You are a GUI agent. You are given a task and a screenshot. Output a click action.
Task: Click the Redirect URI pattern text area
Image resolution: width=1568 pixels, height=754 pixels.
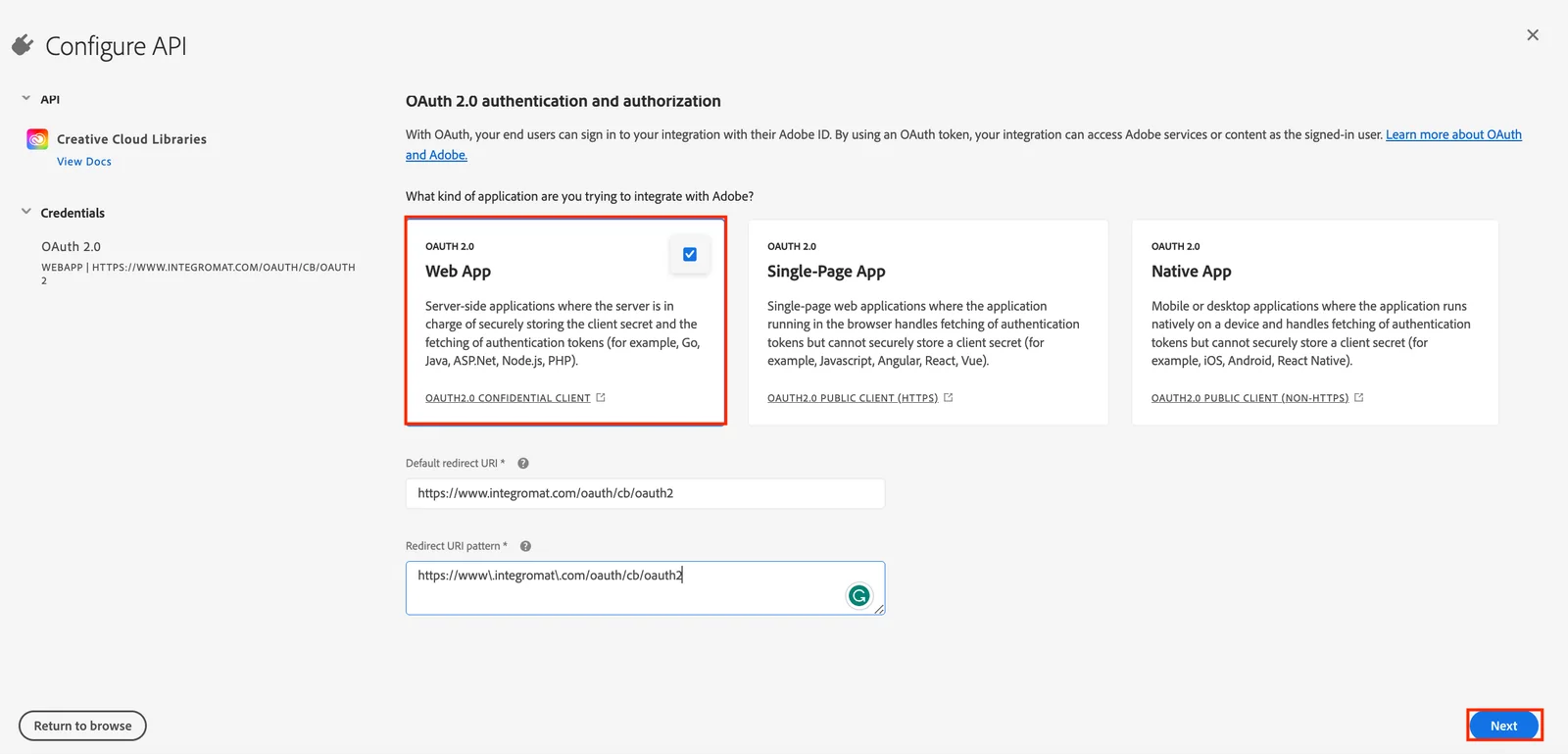click(x=645, y=588)
